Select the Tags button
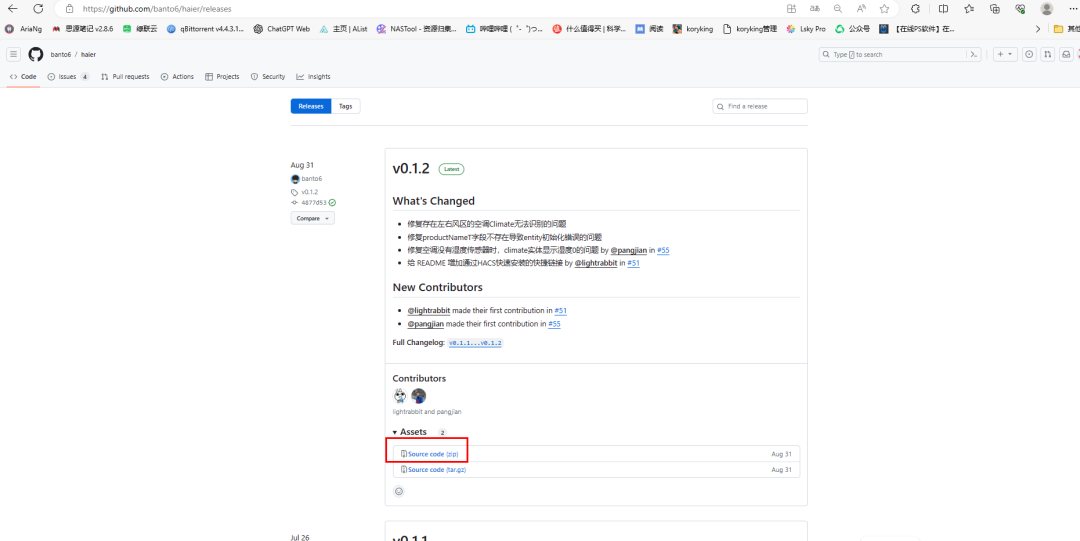Viewport: 1080px width, 541px height. 346,106
